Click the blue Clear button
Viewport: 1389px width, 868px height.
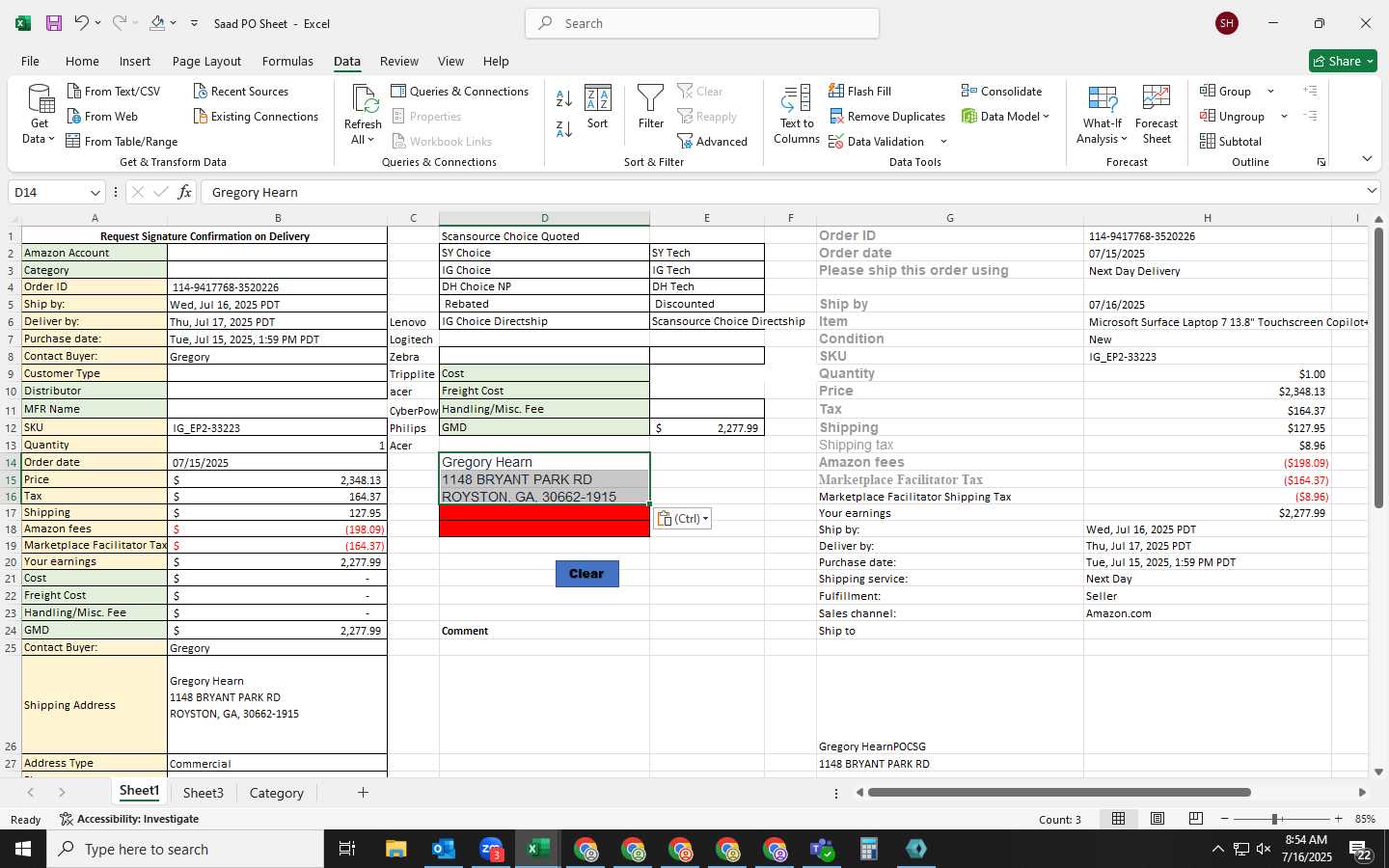point(586,574)
